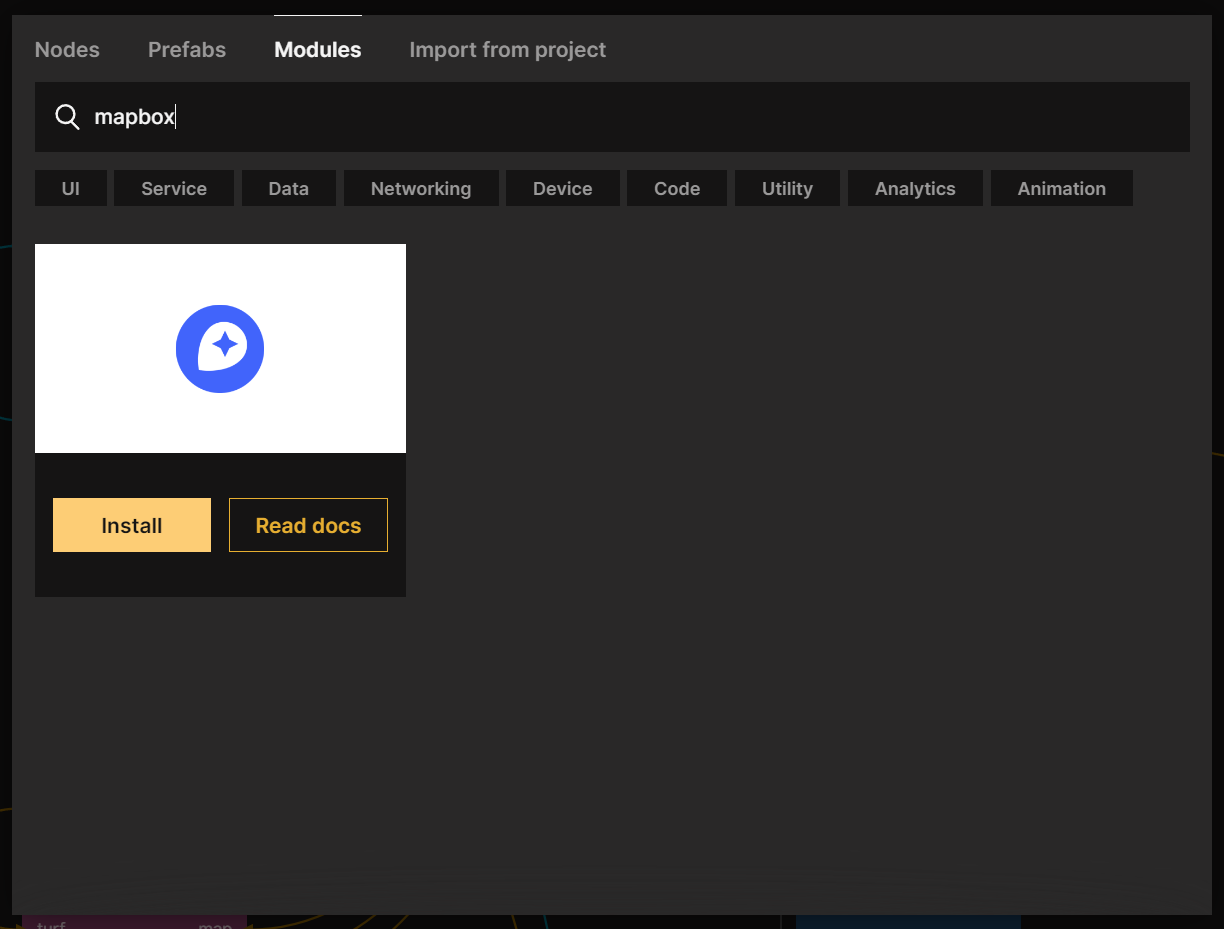1224x929 pixels.
Task: Show only Analytics modules
Action: pyautogui.click(x=915, y=189)
